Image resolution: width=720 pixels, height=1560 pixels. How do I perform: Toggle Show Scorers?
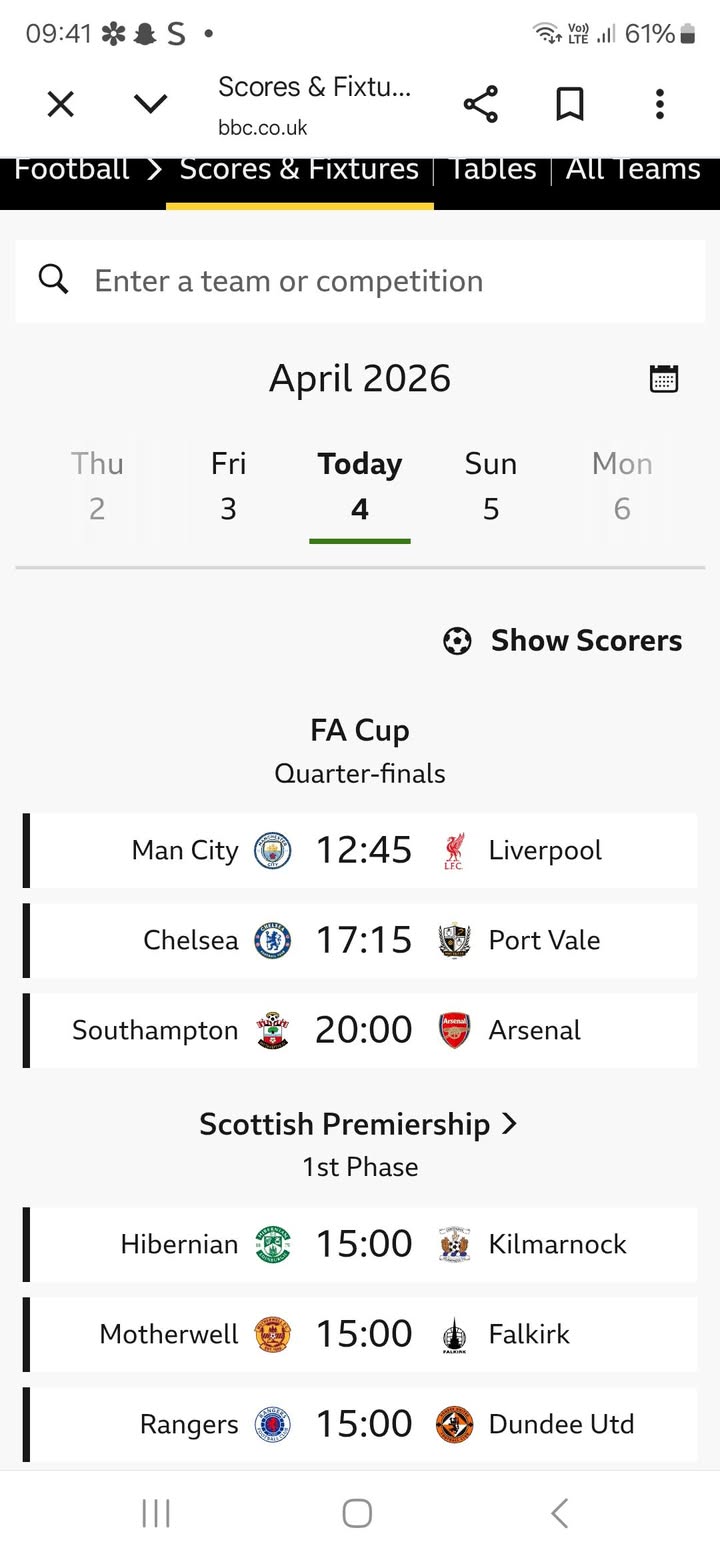(x=563, y=640)
